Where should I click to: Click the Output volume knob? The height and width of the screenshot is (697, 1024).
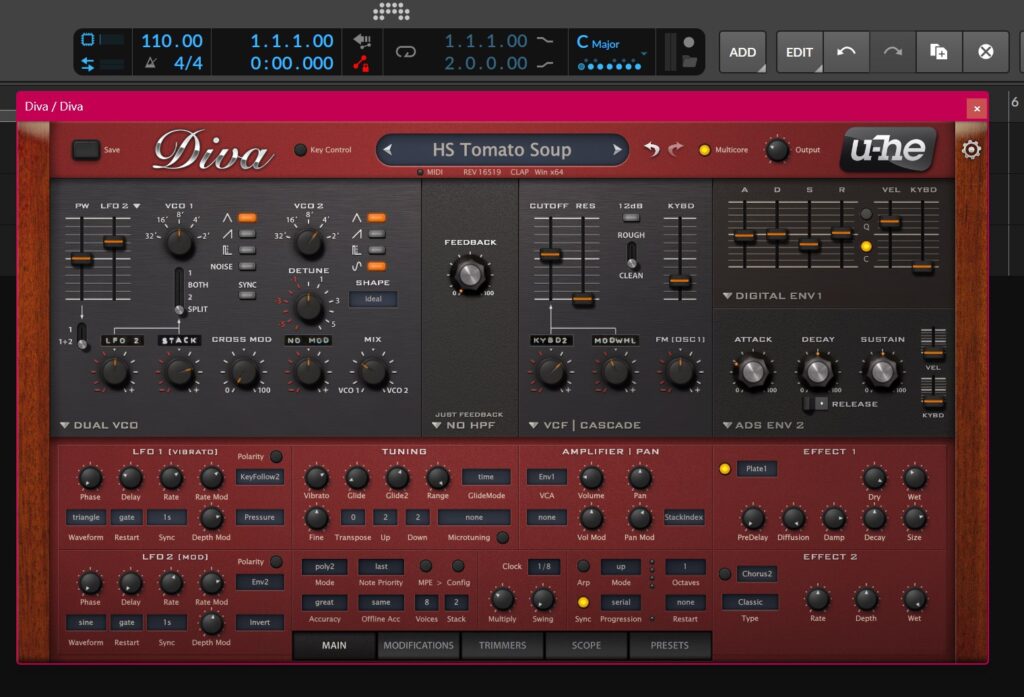click(x=777, y=150)
